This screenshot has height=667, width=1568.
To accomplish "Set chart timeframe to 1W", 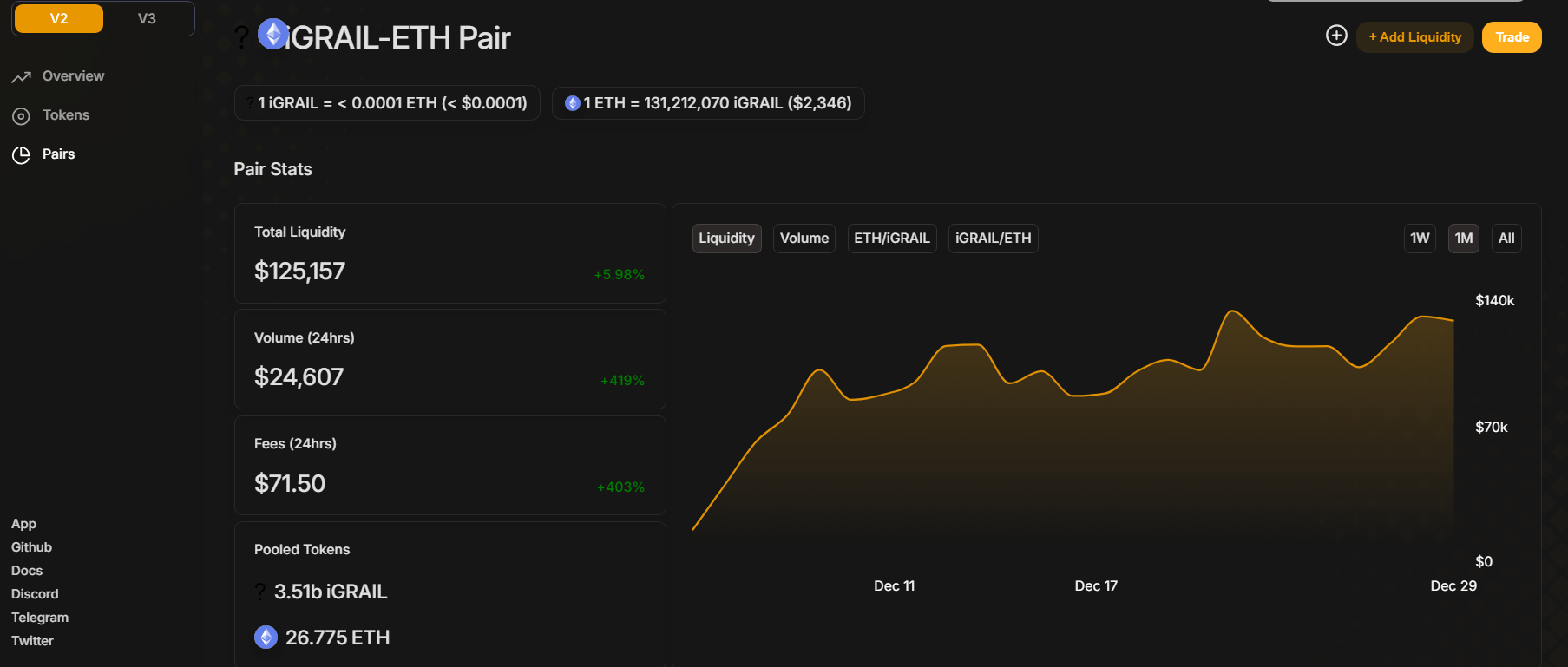I will click(1420, 239).
